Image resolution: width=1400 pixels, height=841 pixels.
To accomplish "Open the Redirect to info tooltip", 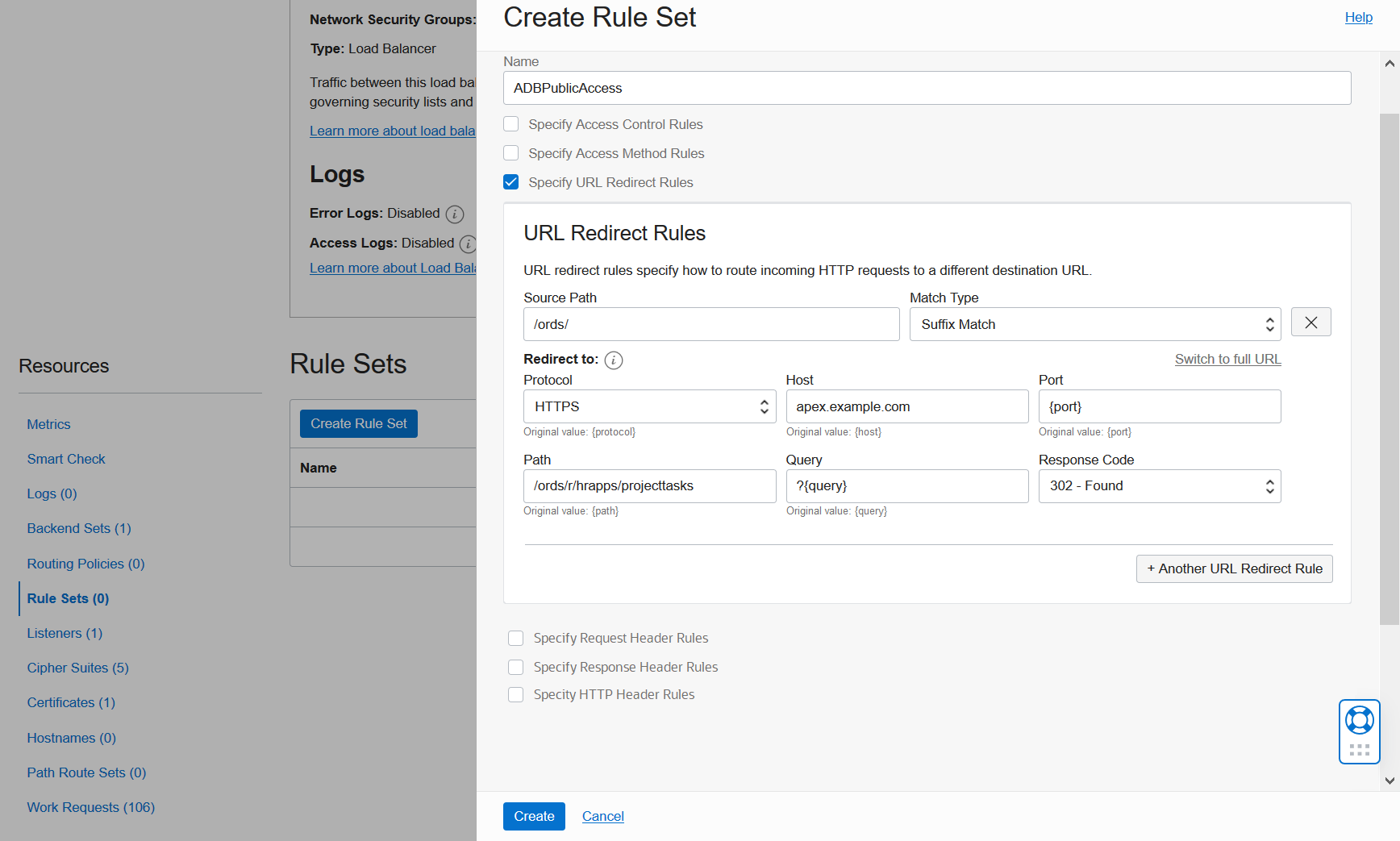I will click(614, 360).
